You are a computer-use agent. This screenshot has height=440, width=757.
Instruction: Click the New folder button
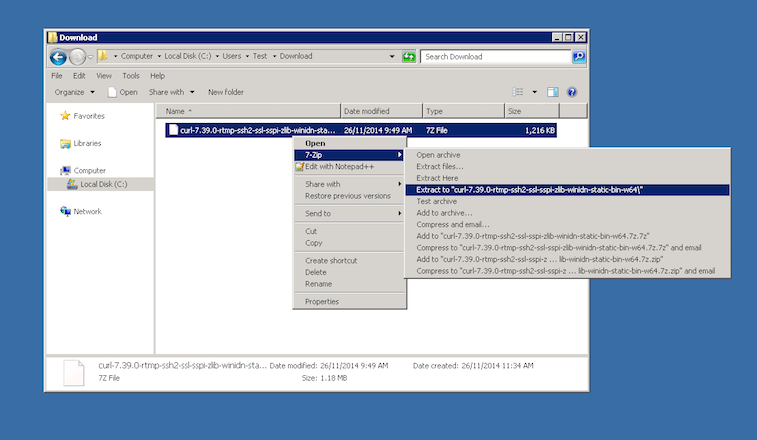pos(226,92)
